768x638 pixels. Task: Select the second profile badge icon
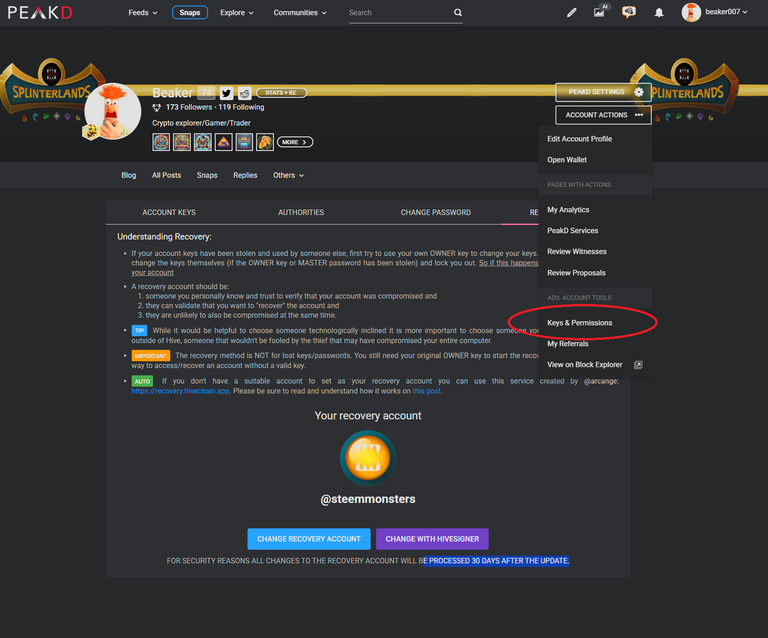(x=182, y=142)
